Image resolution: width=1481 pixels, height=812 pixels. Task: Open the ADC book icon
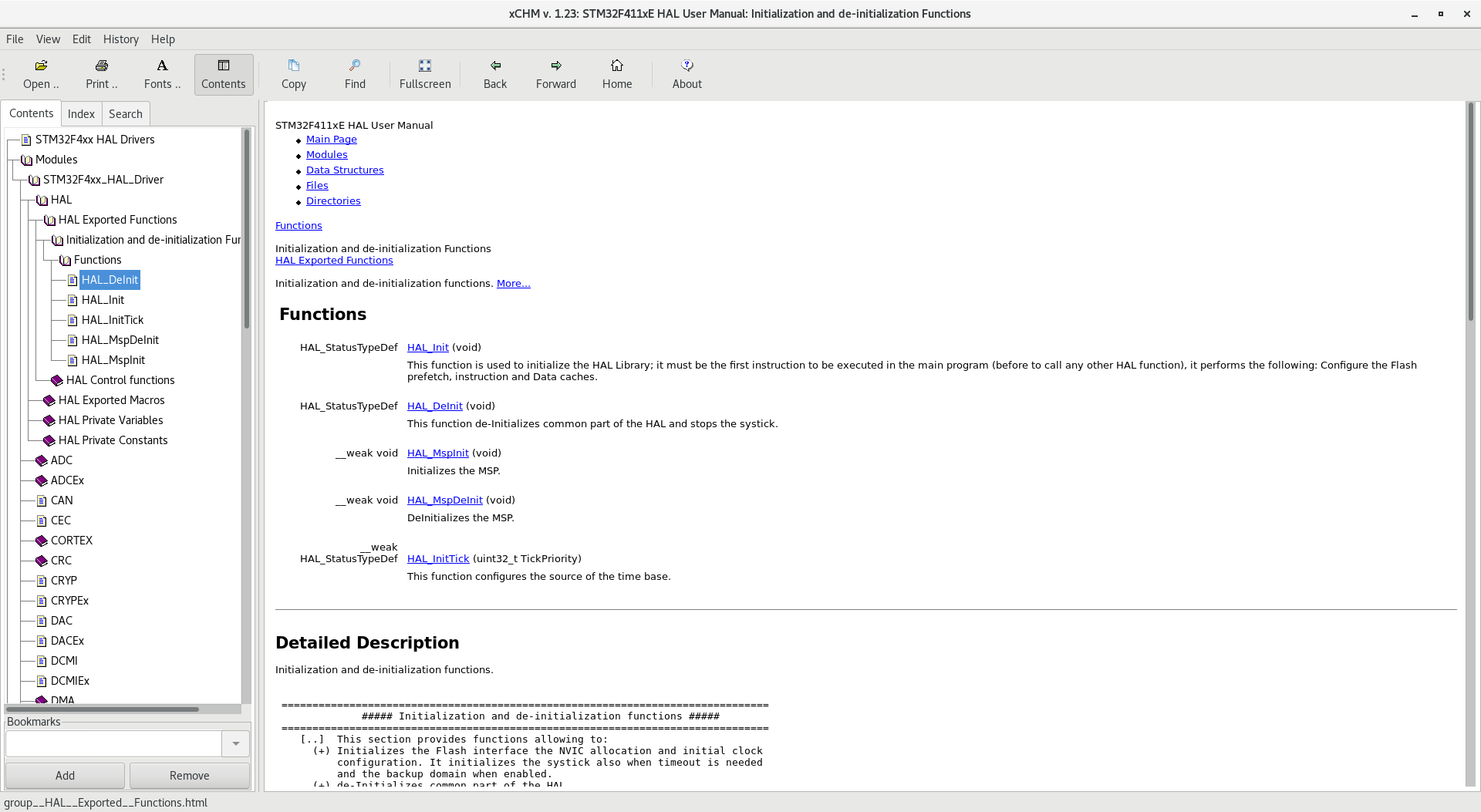[x=42, y=460]
